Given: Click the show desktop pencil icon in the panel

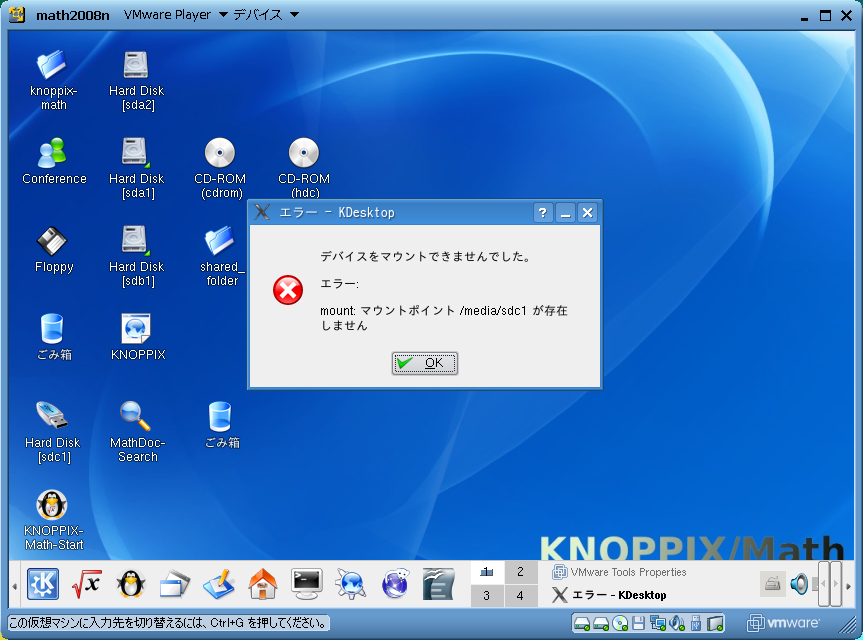Looking at the screenshot, I should 219,584.
